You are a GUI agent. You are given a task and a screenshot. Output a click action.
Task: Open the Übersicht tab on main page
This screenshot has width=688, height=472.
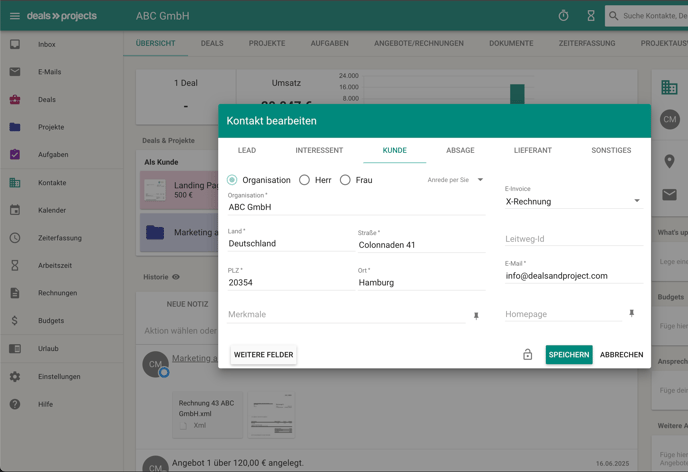pyautogui.click(x=155, y=43)
